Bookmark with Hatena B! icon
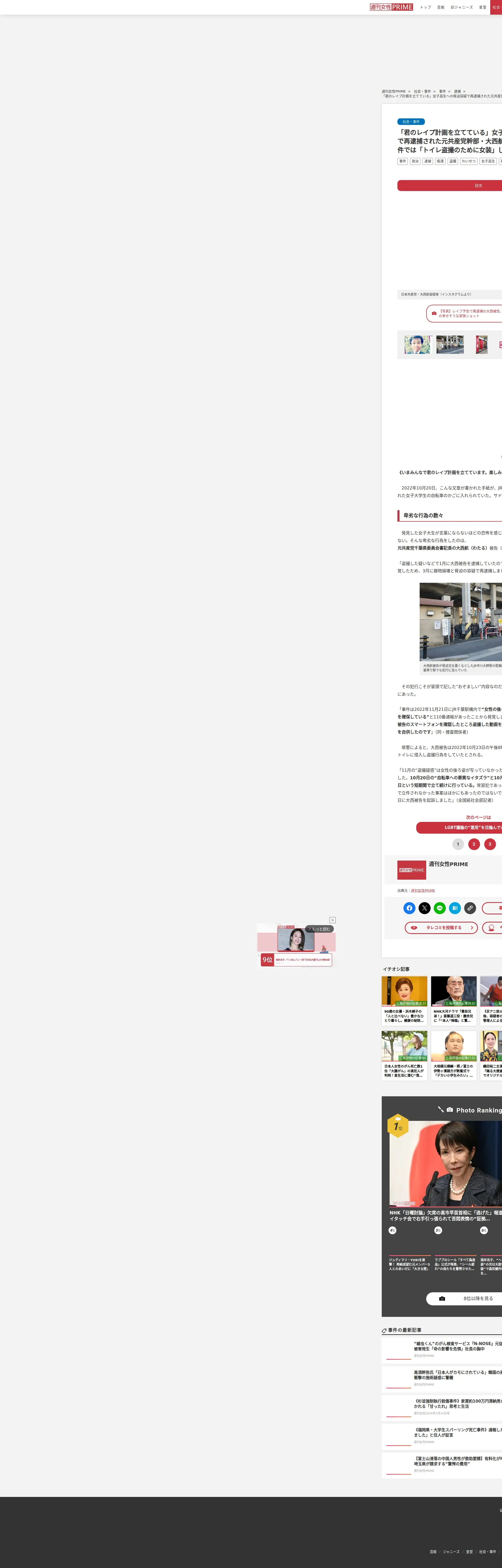Viewport: 502px width, 1568px height. pos(455,908)
